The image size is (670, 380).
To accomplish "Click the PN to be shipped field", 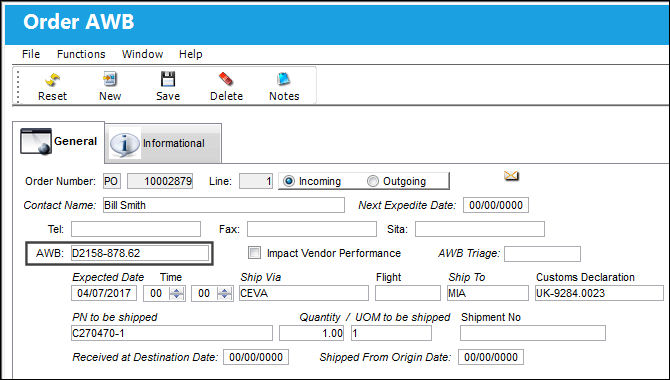I will pyautogui.click(x=172, y=333).
